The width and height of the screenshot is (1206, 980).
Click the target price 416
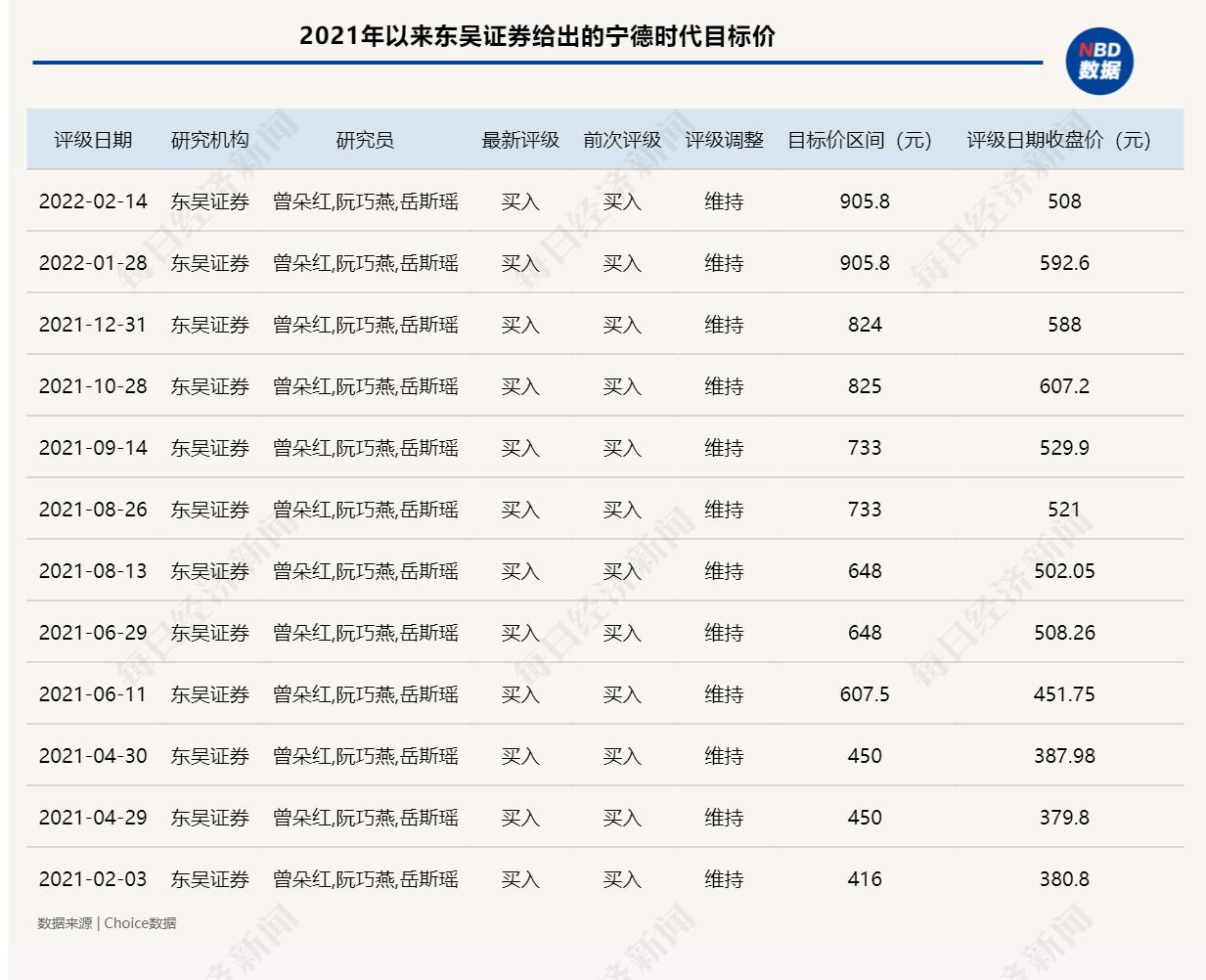tap(865, 879)
